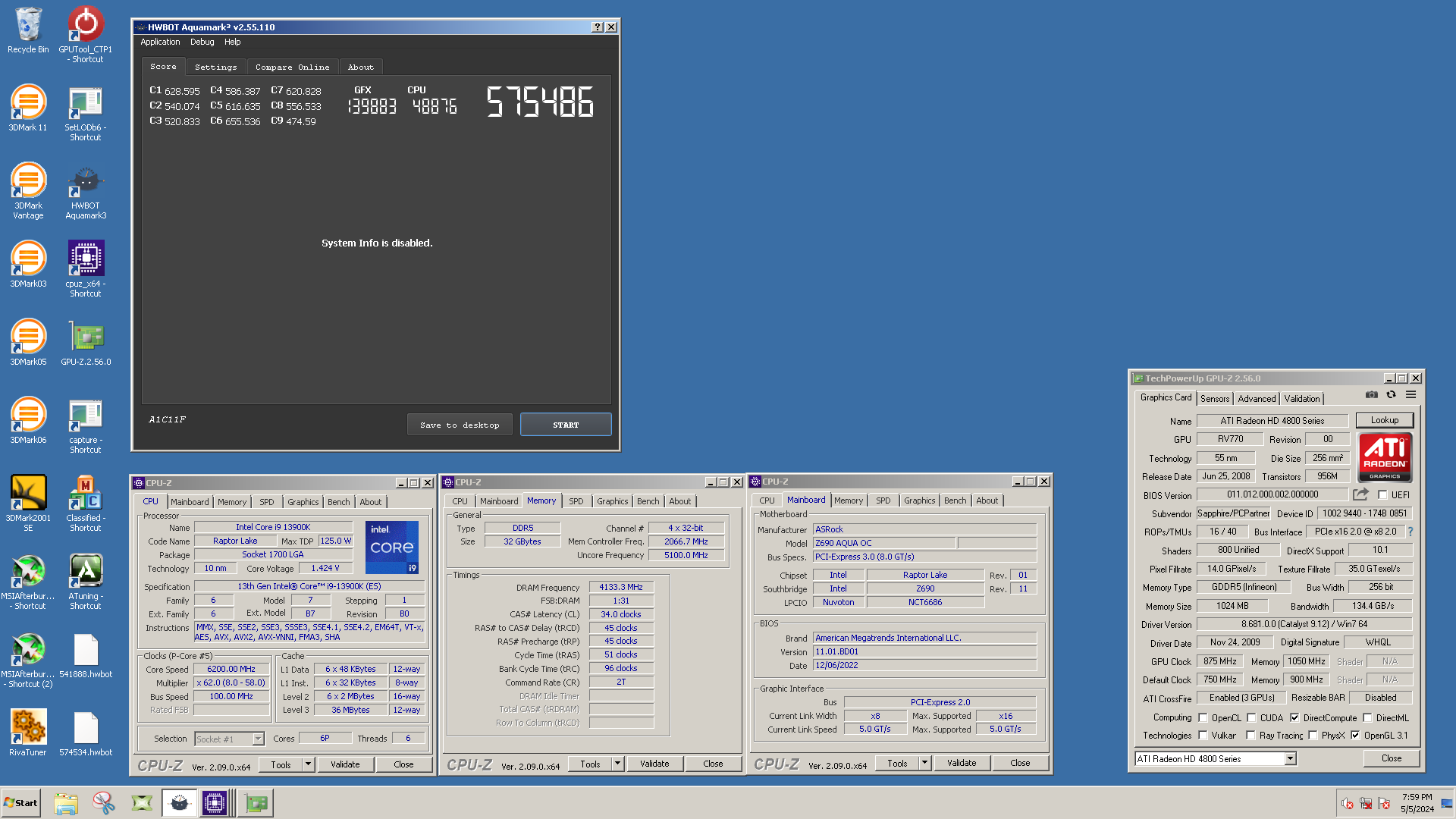
Task: Open 3DMark05 desktop icon
Action: pyautogui.click(x=28, y=343)
